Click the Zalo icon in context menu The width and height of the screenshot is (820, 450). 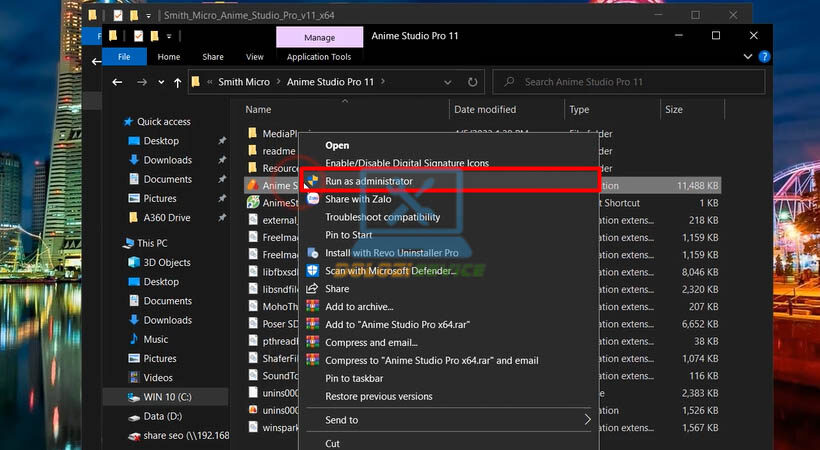coord(313,199)
